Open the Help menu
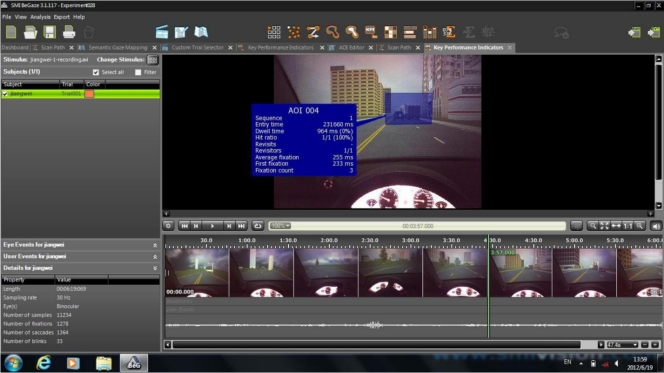The image size is (664, 373). [79, 17]
